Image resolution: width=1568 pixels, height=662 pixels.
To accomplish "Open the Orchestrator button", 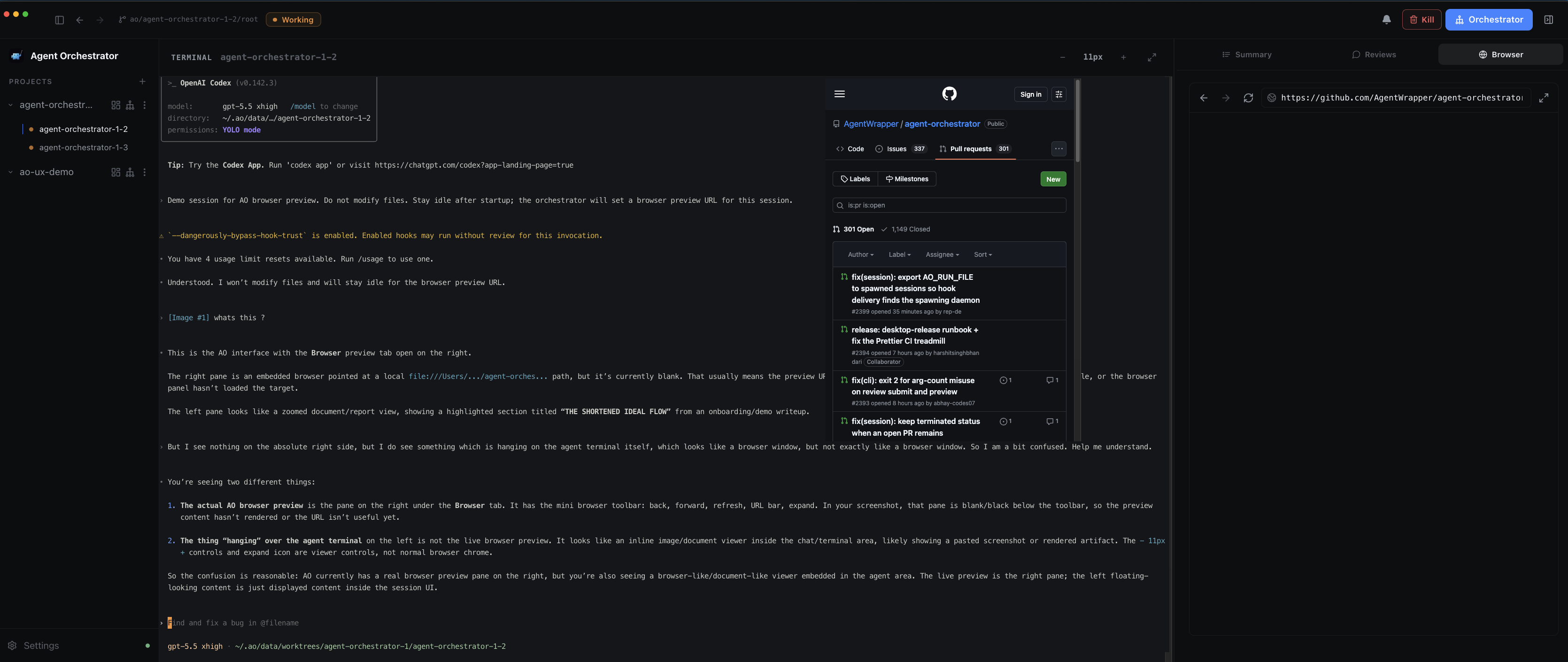I will [x=1489, y=19].
